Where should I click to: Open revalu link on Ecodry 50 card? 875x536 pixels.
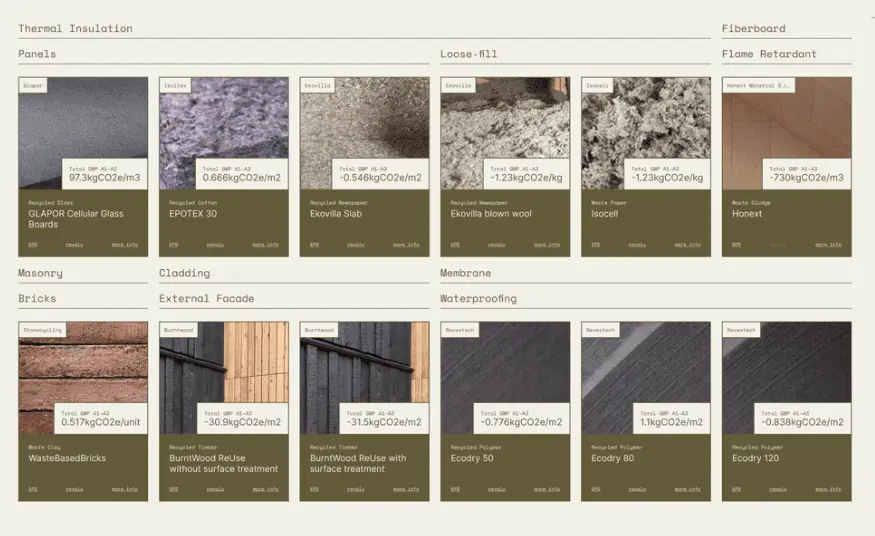point(497,489)
